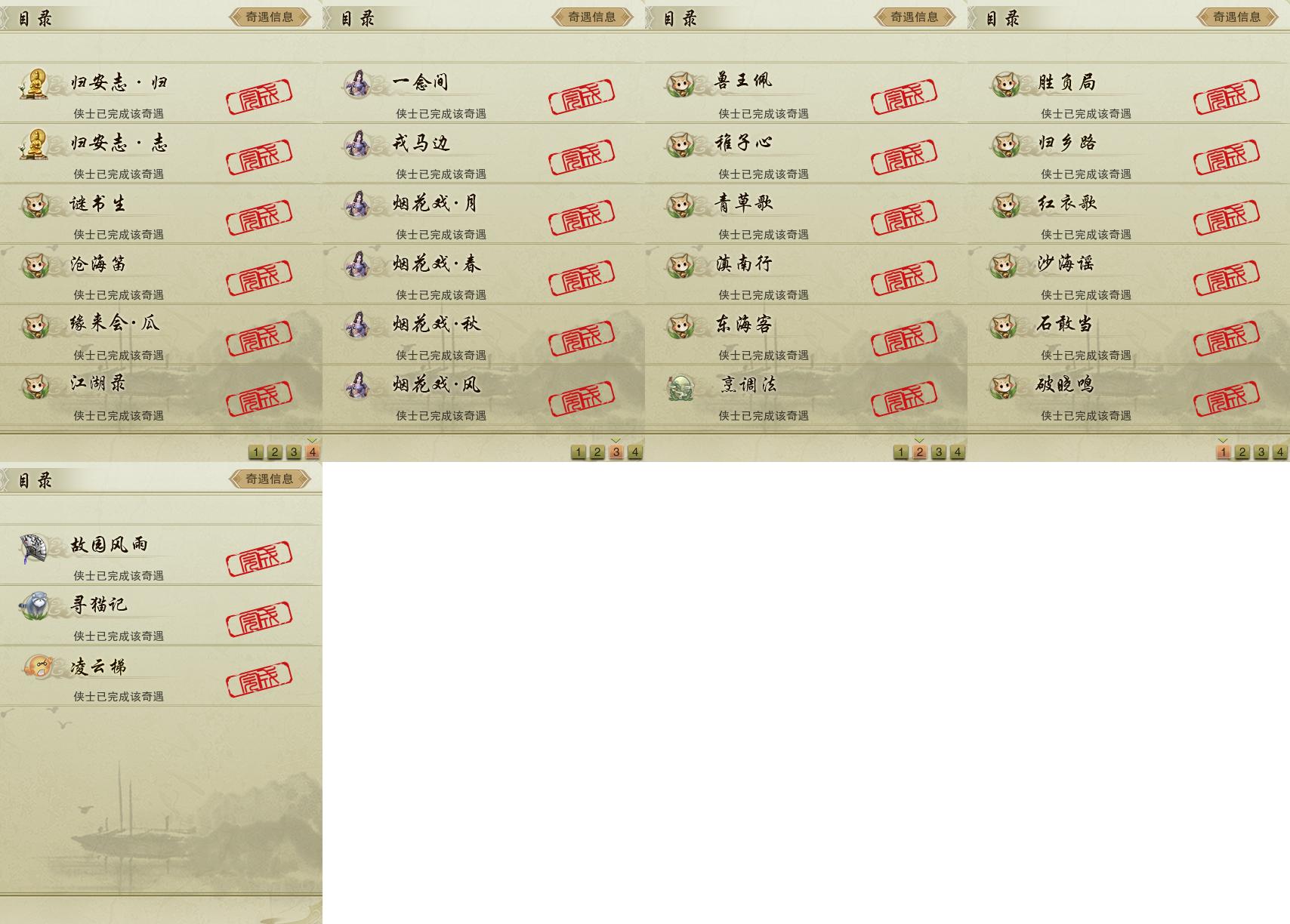This screenshot has width=1290, height=924.
Task: Click the fox icon beside 胜负局
Action: [1005, 84]
